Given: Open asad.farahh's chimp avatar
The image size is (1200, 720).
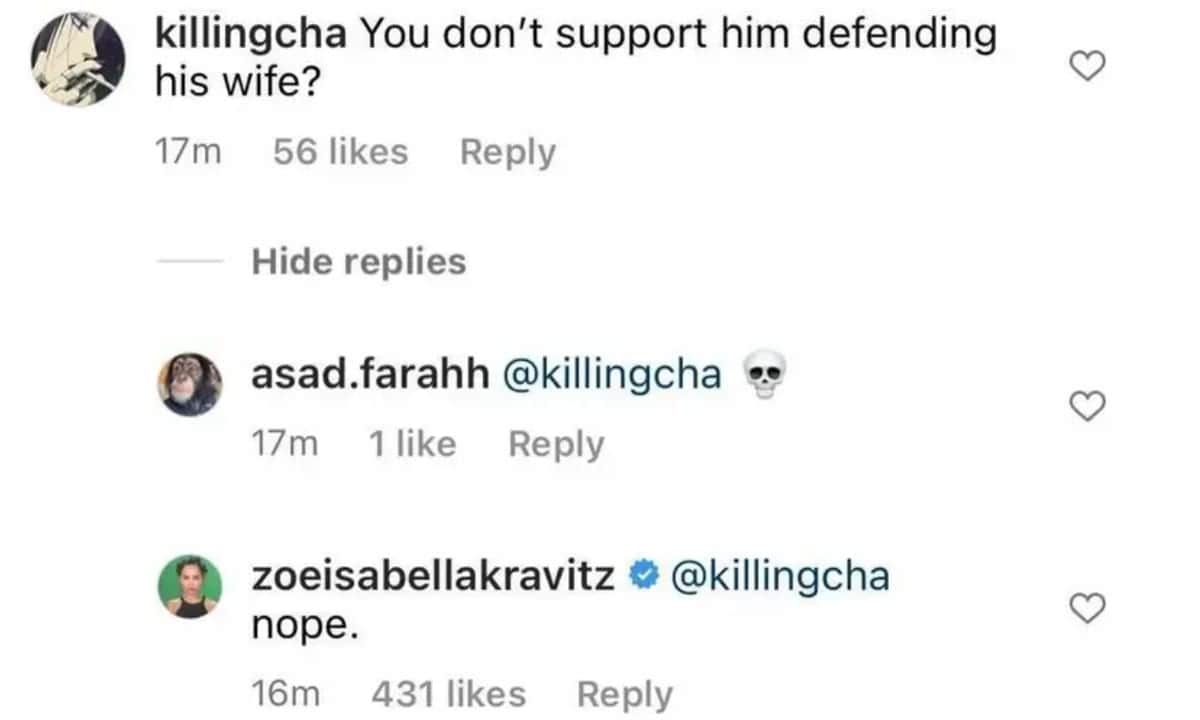Looking at the screenshot, I should tap(189, 384).
